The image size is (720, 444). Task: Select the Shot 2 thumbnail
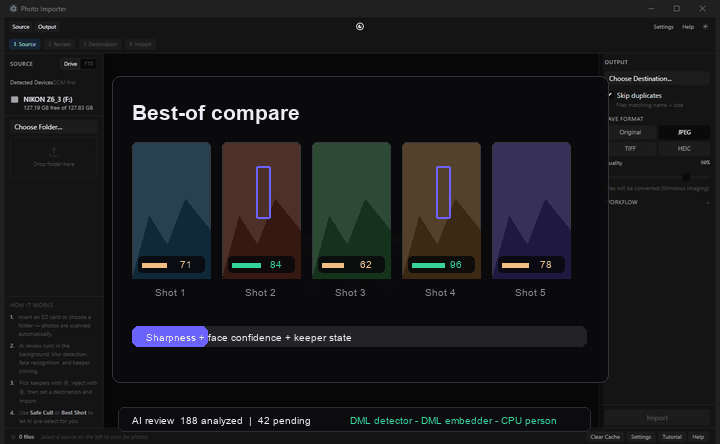pyautogui.click(x=261, y=210)
